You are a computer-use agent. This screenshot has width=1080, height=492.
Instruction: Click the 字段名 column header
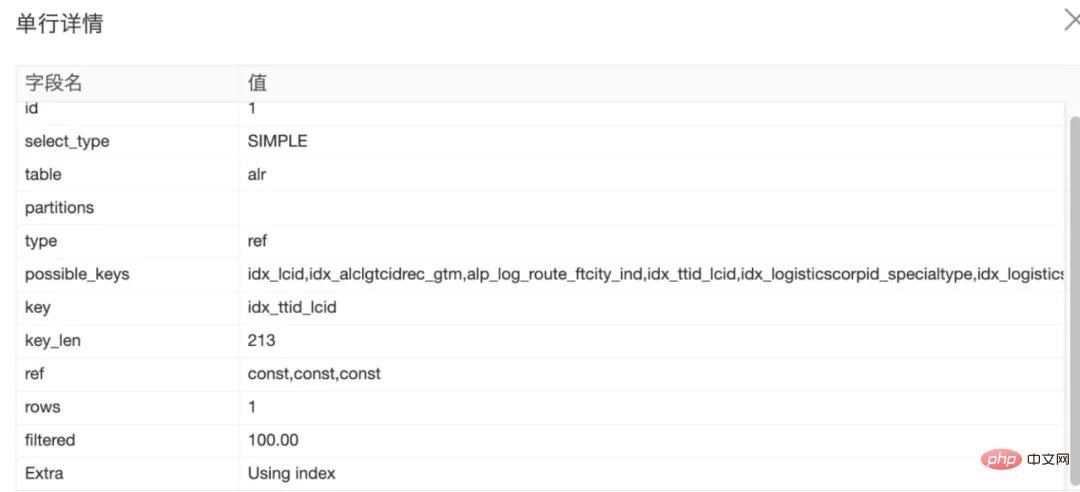click(x=53, y=83)
